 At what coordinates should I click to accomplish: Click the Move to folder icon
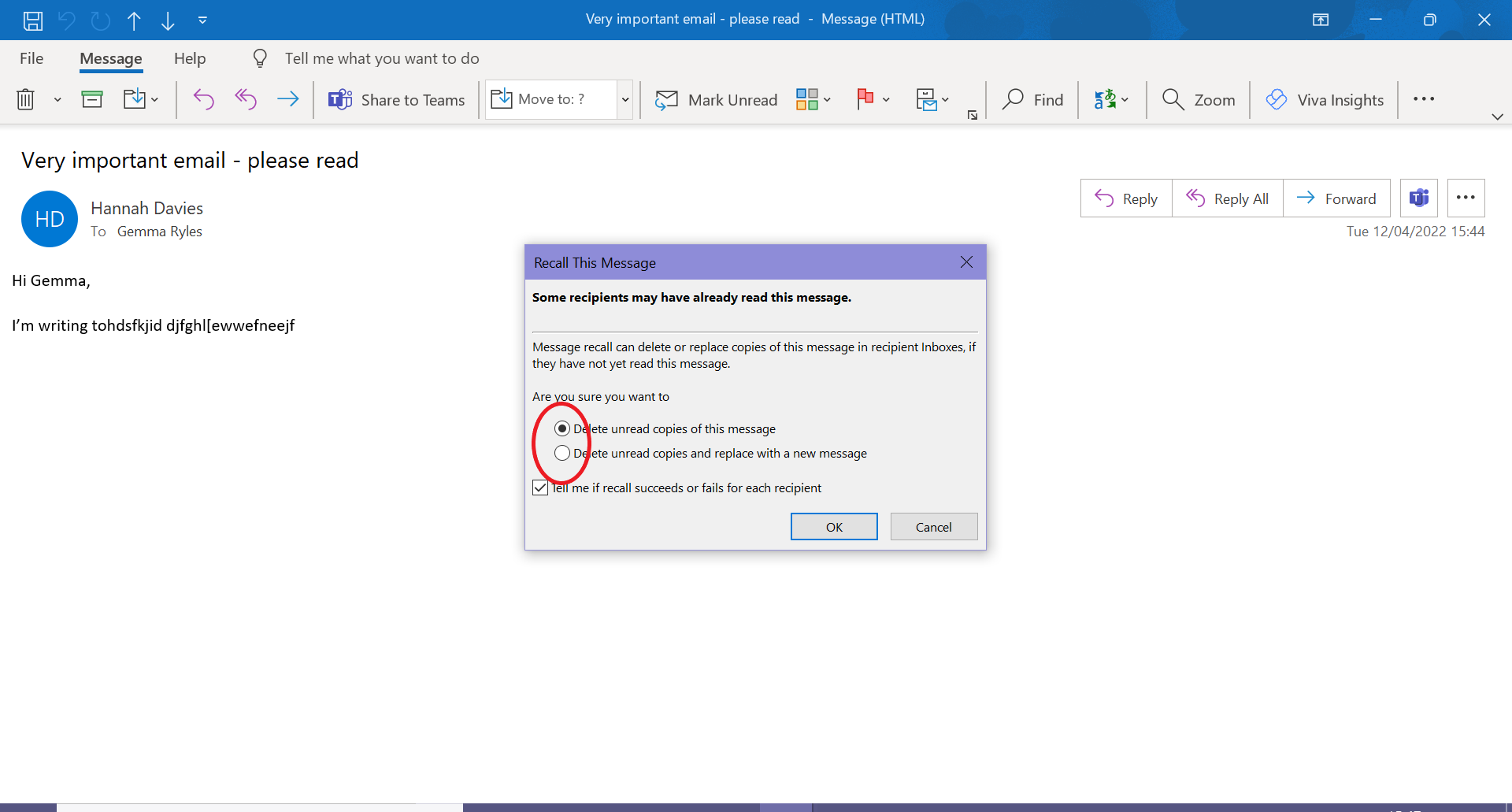click(135, 99)
